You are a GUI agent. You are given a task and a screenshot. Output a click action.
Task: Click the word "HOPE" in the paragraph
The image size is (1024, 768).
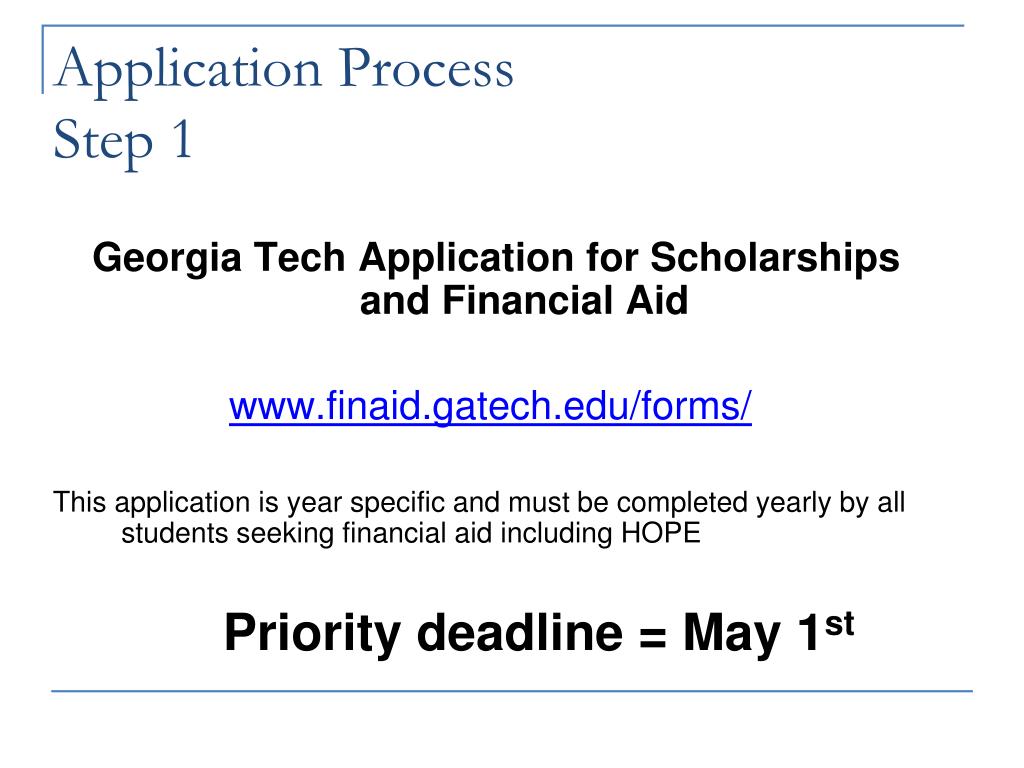(x=660, y=534)
